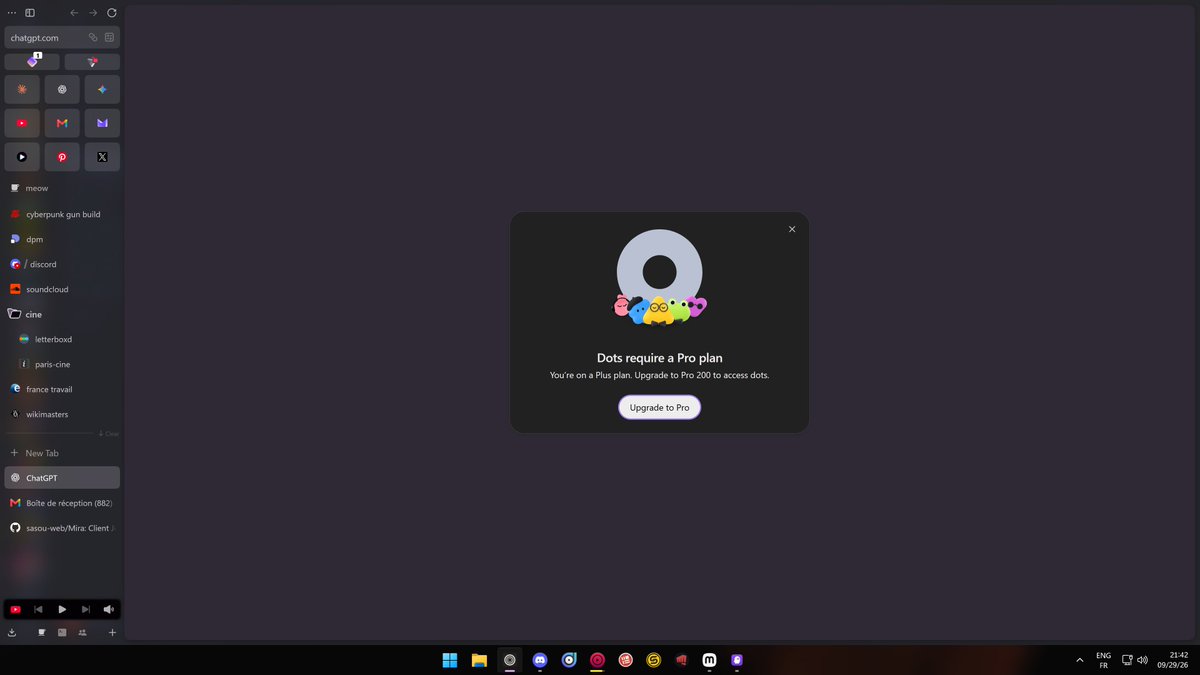Open the pinned YouTube essential tile
The height and width of the screenshot is (675, 1200).
[x=22, y=123]
